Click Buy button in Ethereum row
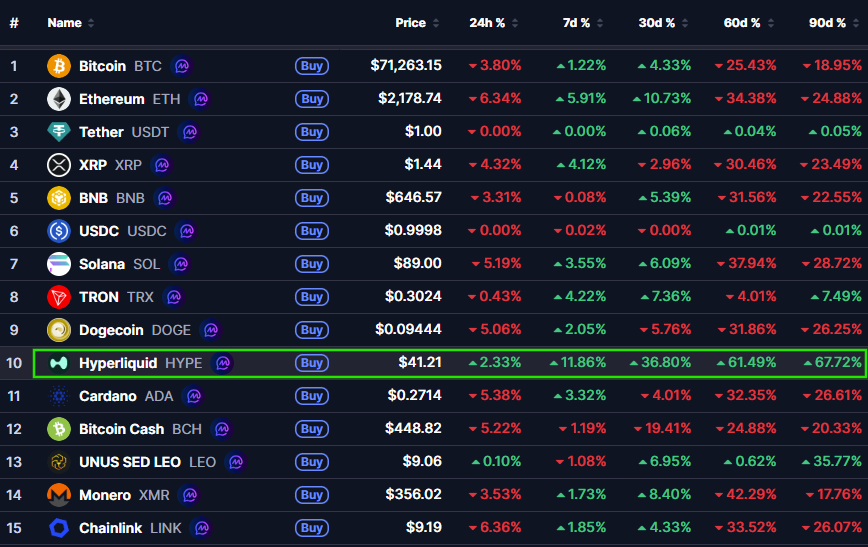The width and height of the screenshot is (868, 547). [x=312, y=99]
